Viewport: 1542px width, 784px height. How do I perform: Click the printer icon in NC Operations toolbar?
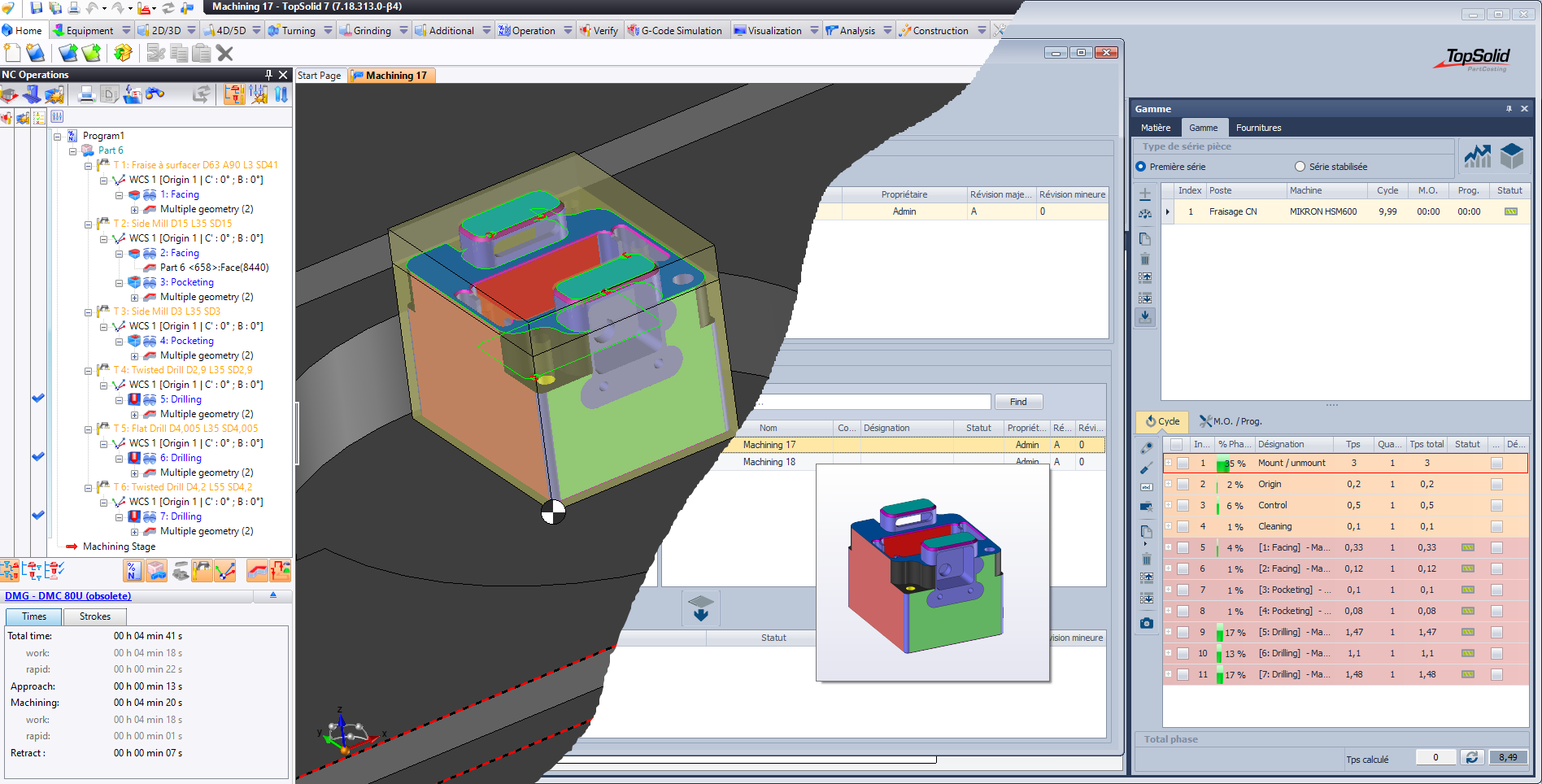[x=87, y=94]
